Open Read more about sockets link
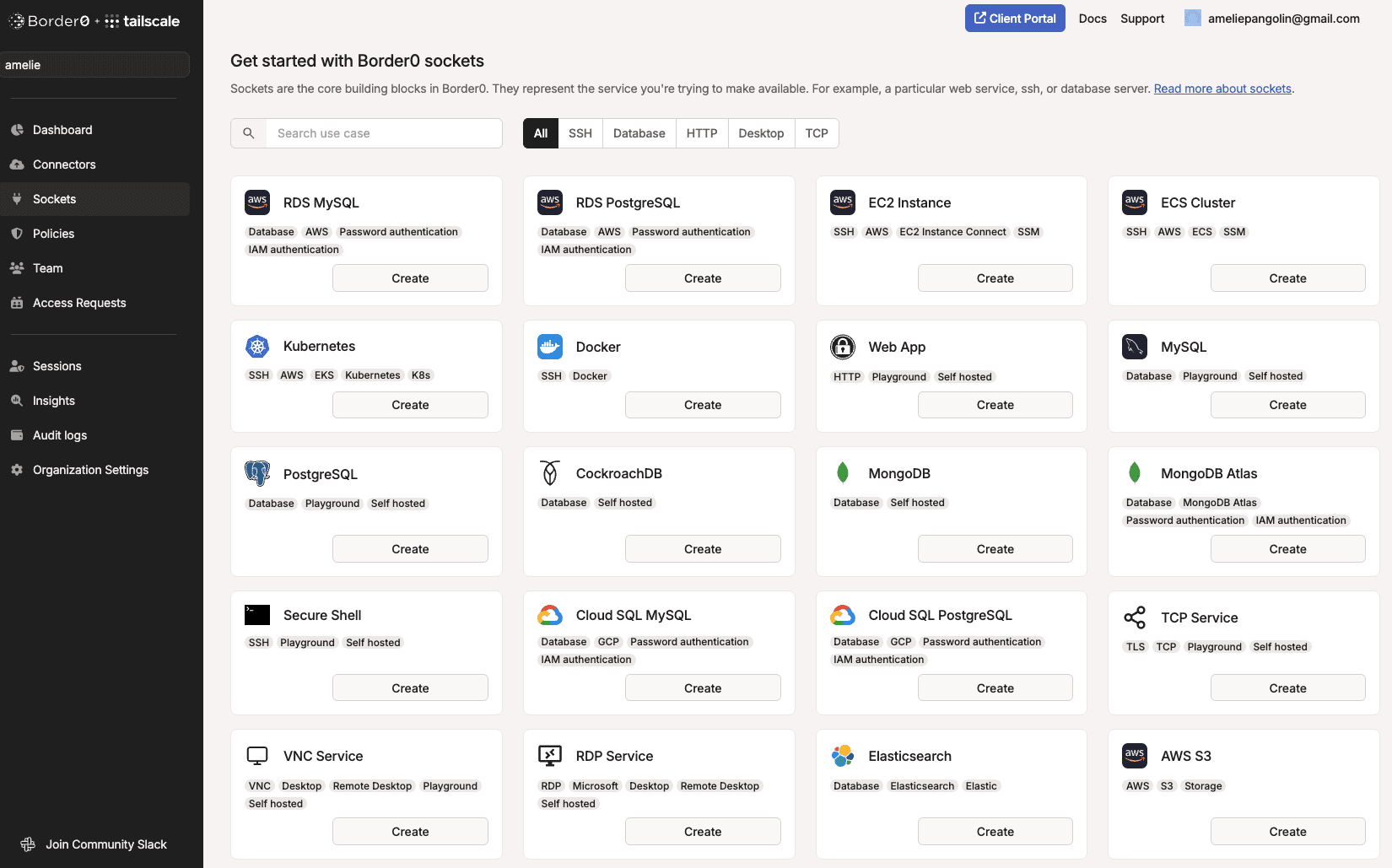1392x868 pixels. click(1222, 89)
